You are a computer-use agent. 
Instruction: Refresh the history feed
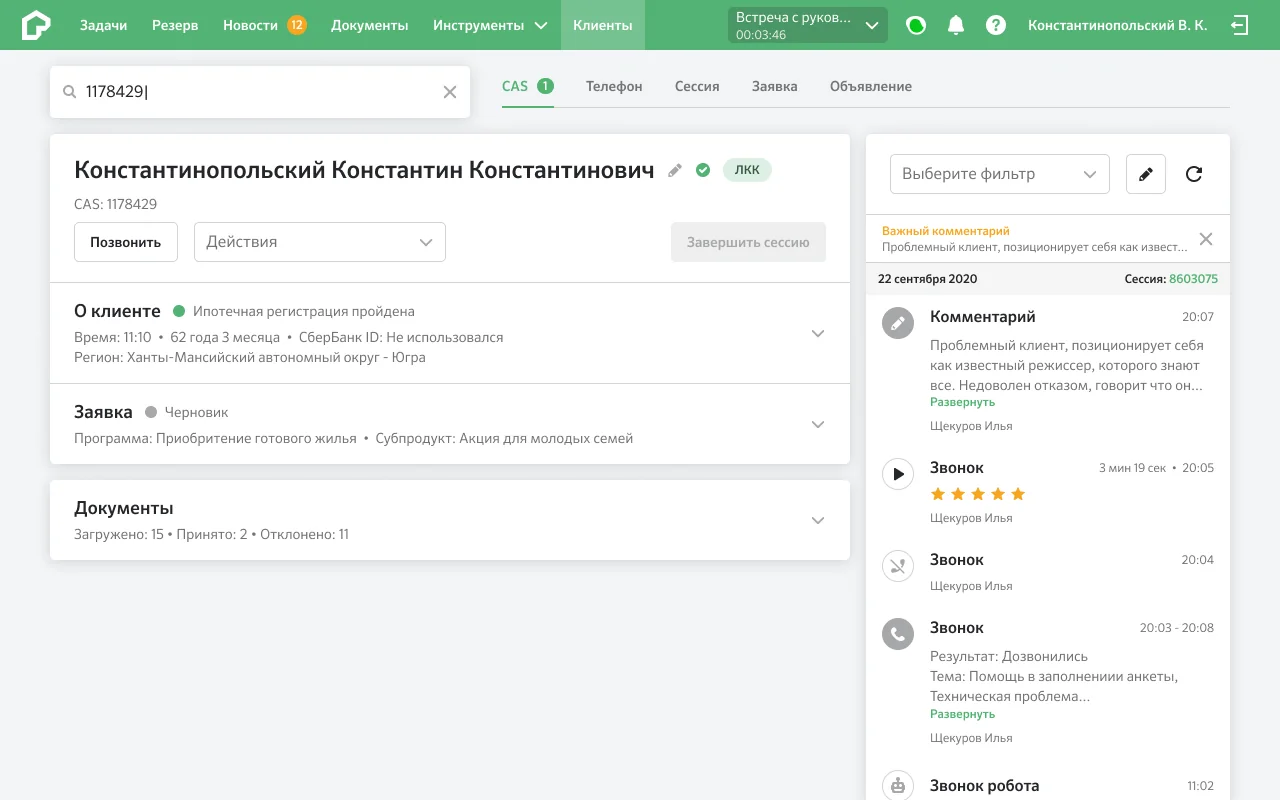(x=1194, y=174)
